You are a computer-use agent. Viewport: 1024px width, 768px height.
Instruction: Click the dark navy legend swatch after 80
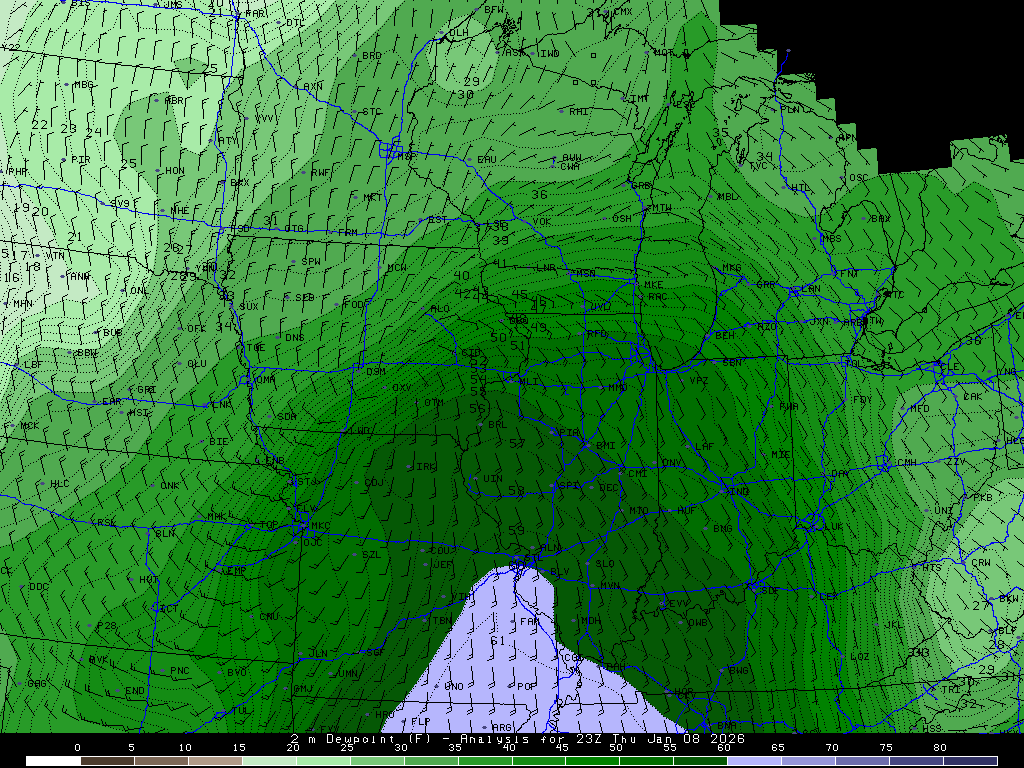(x=970, y=761)
